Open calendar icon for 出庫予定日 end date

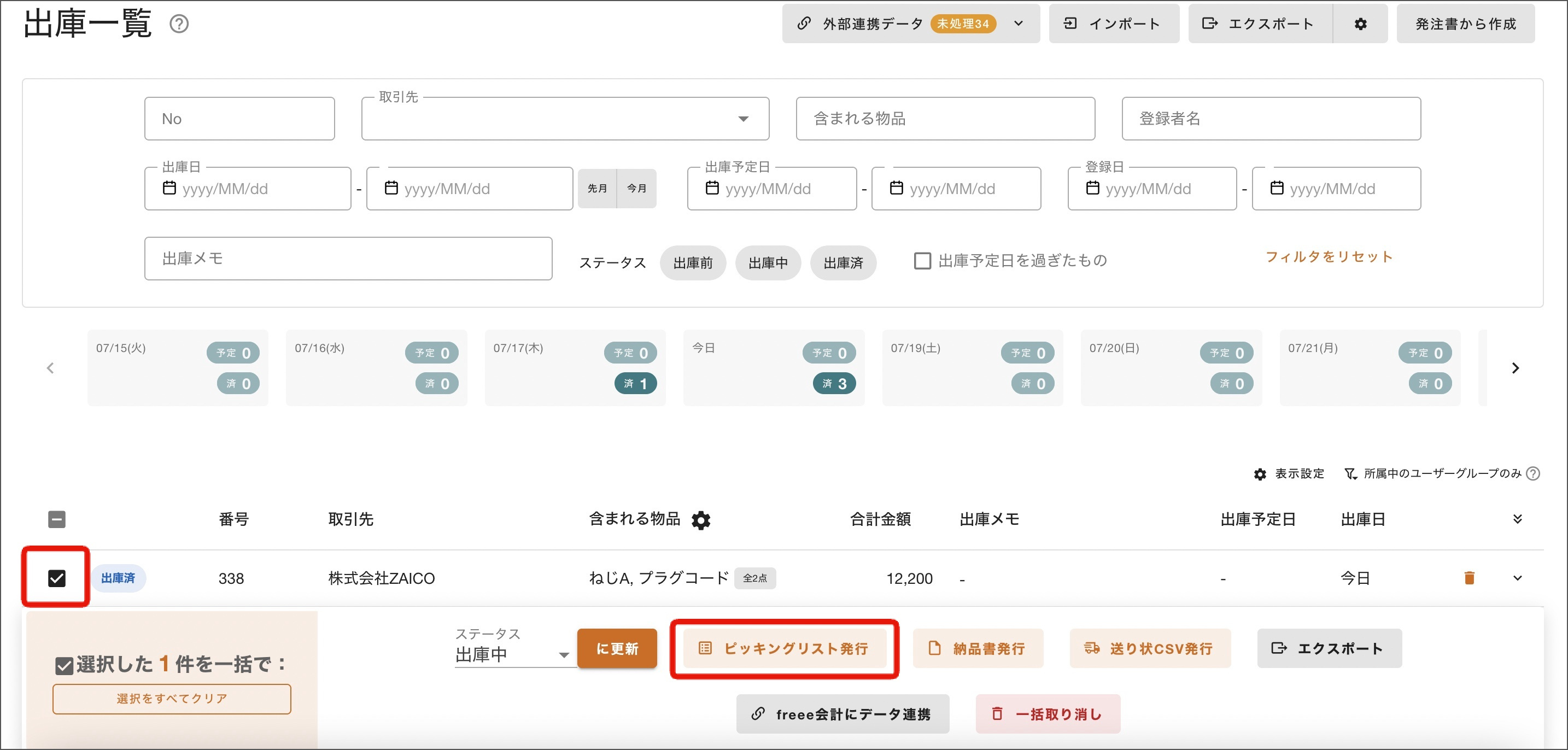897,188
